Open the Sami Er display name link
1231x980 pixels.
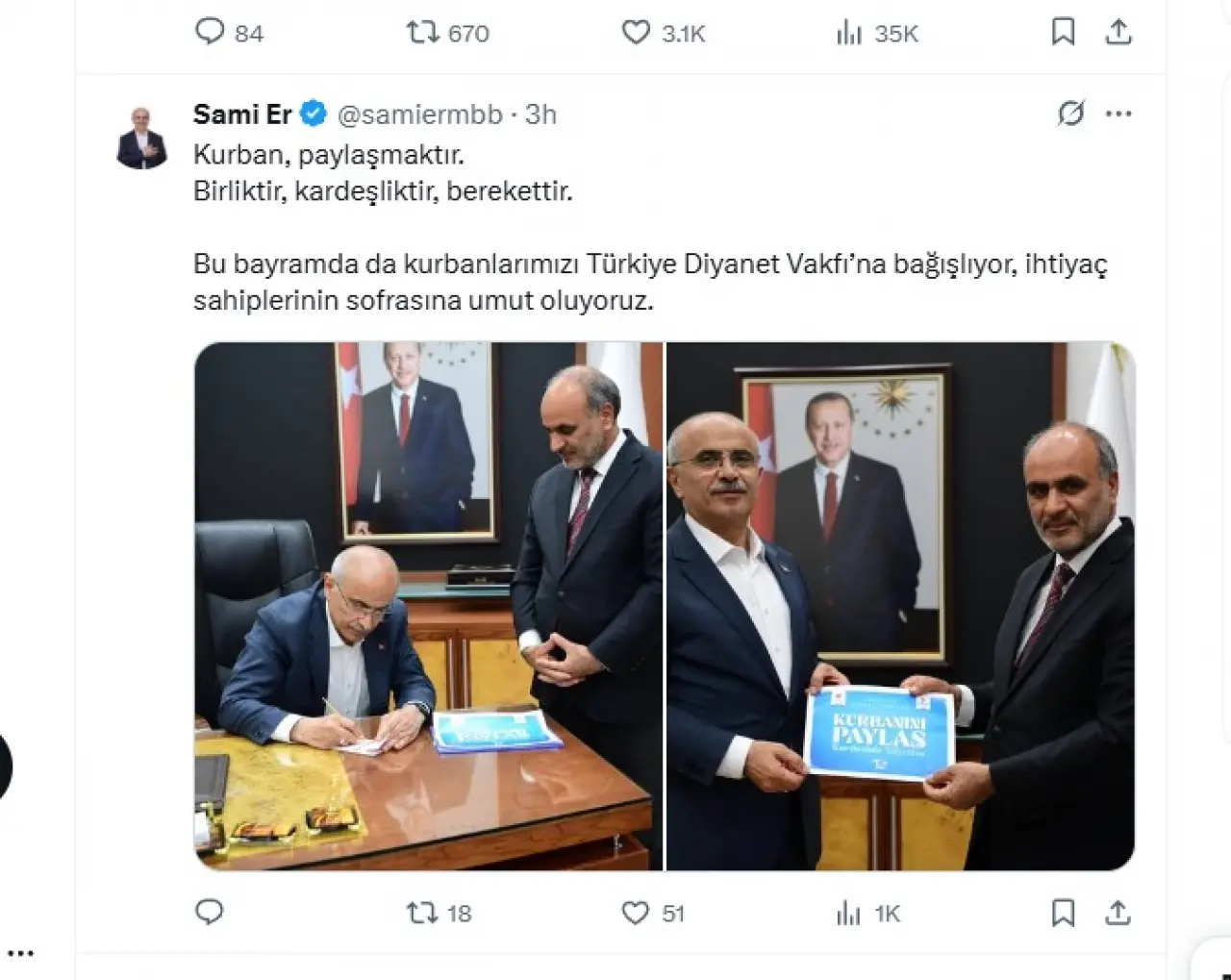(x=242, y=114)
